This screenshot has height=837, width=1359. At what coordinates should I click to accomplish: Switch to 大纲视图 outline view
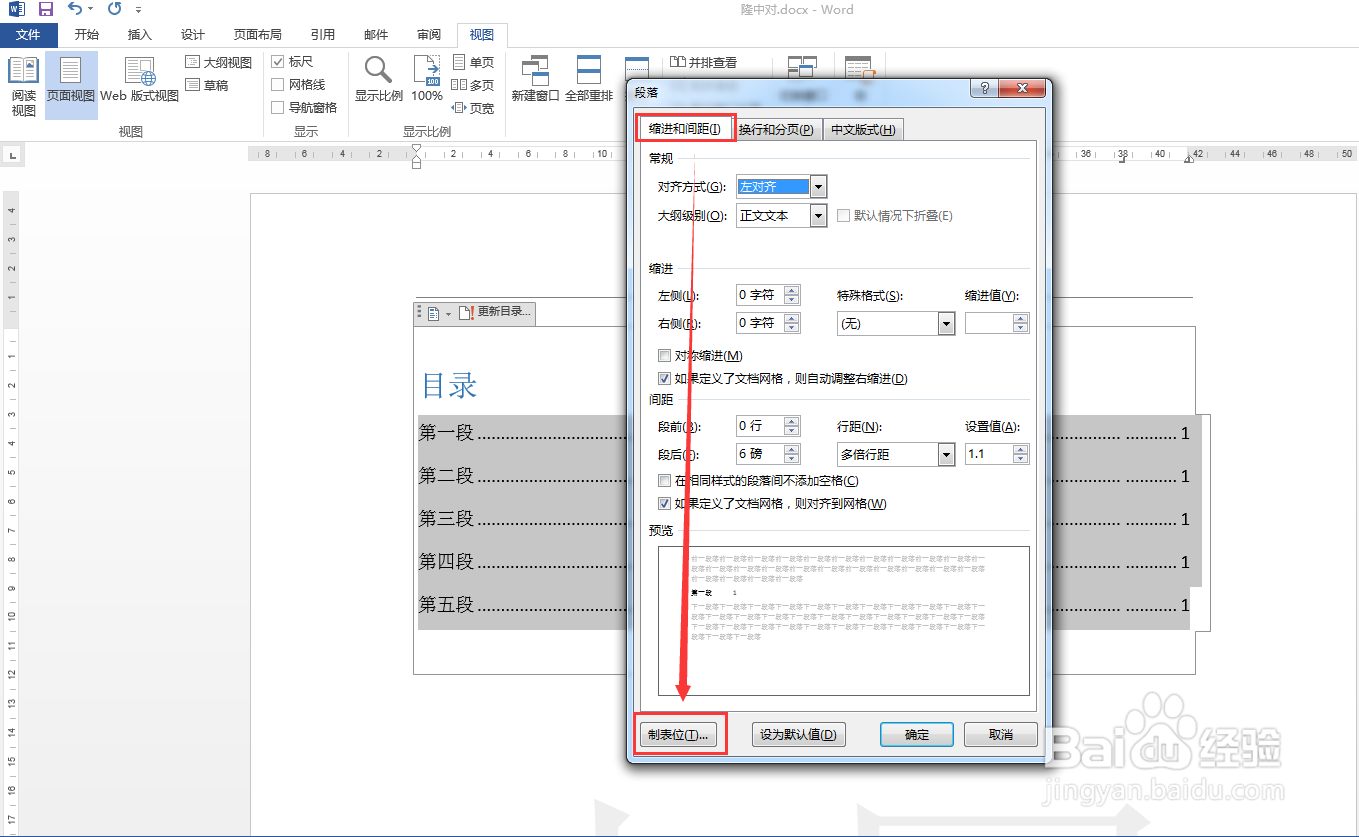click(x=218, y=62)
